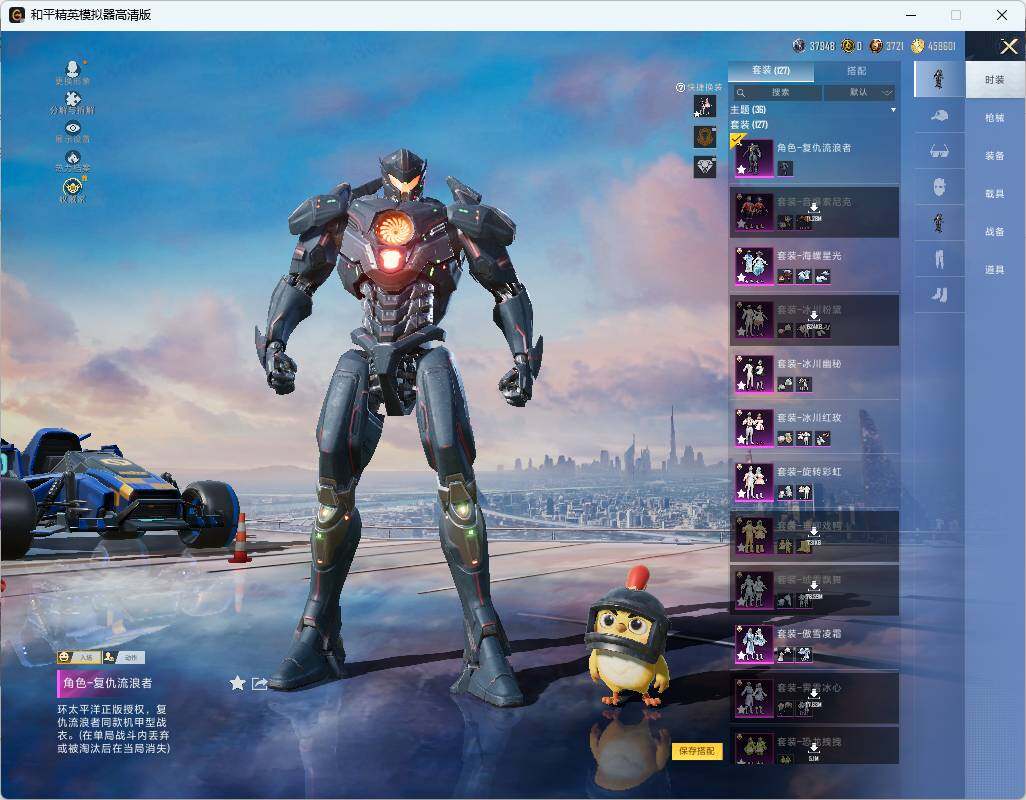
Task: Open the 时装 fashion menu
Action: [995, 80]
